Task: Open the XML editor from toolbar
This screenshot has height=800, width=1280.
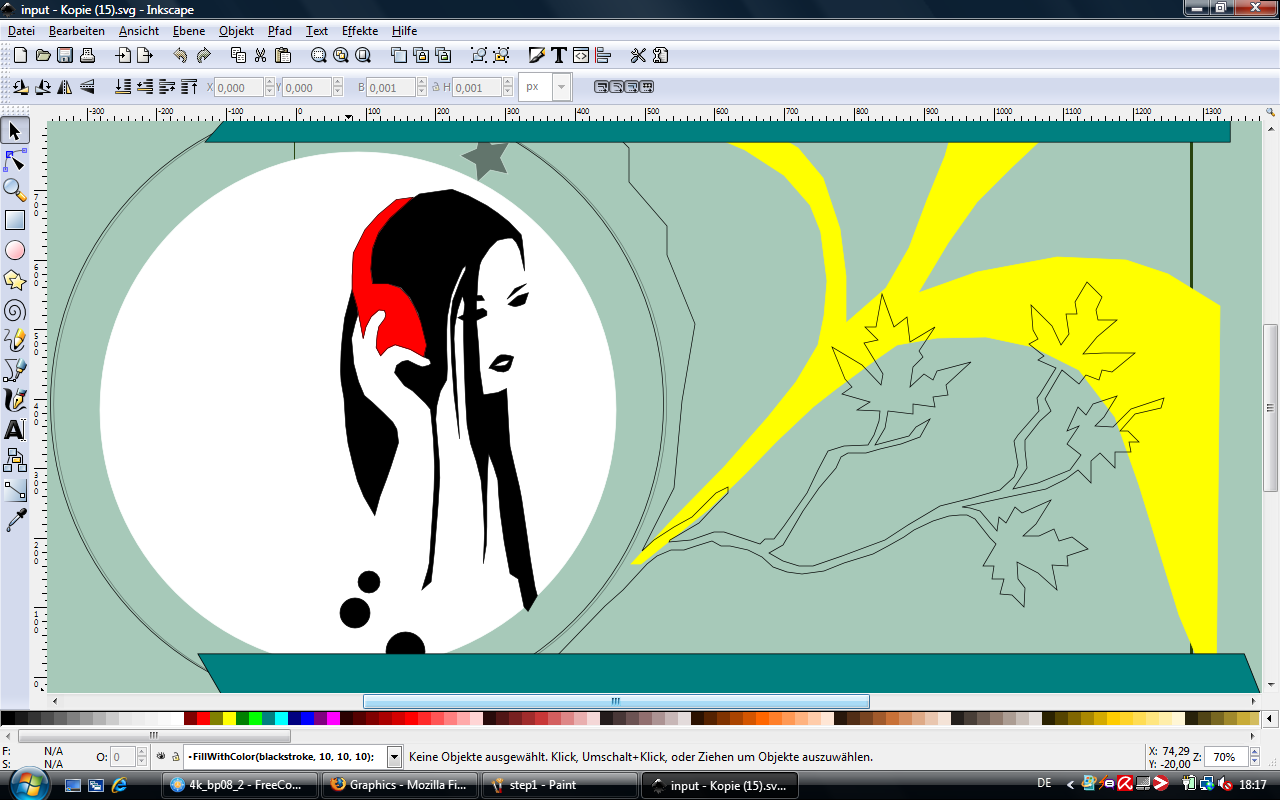Action: [580, 55]
